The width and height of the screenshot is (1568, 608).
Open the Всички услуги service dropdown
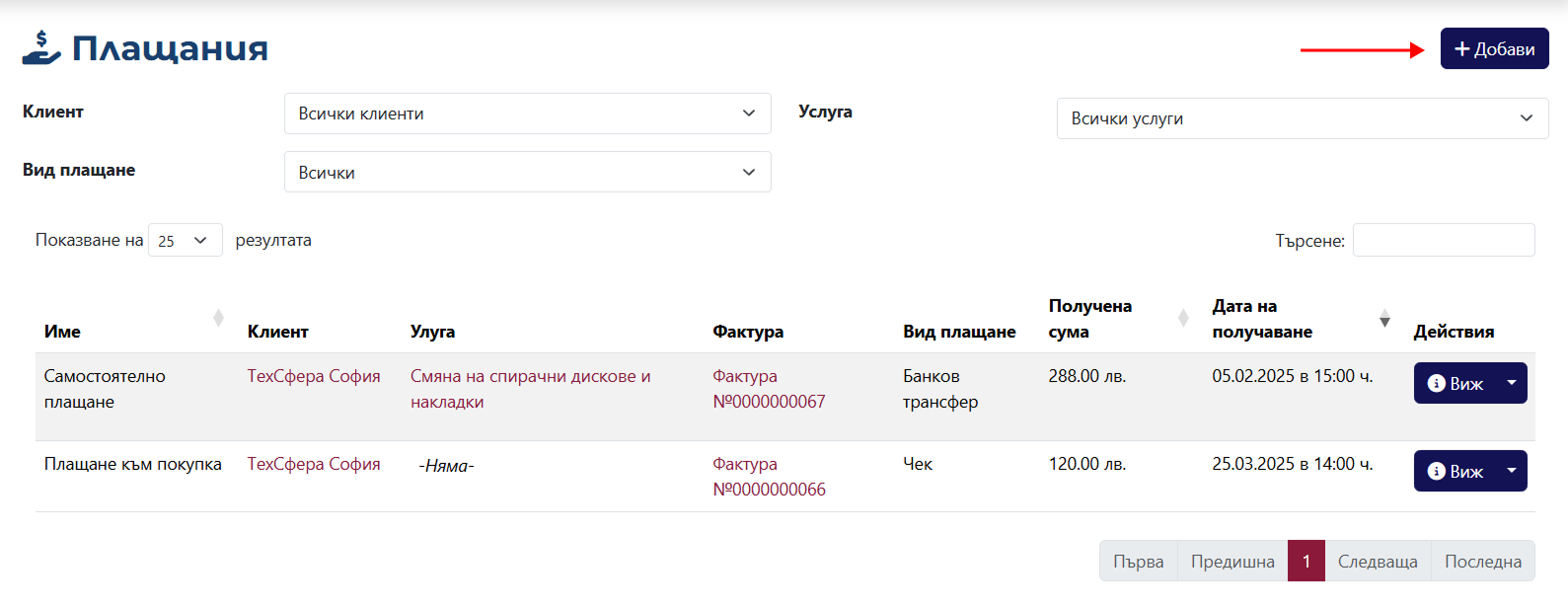[x=1303, y=118]
